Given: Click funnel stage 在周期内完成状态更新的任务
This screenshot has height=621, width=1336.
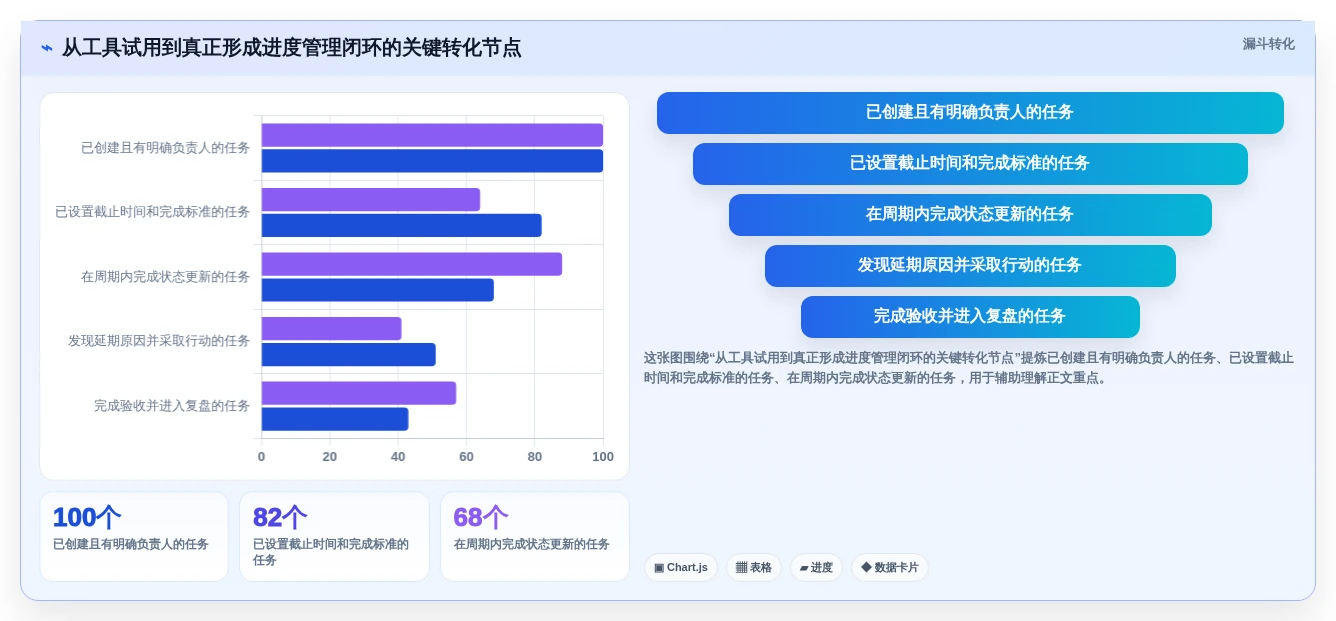Looking at the screenshot, I should coord(970,215).
